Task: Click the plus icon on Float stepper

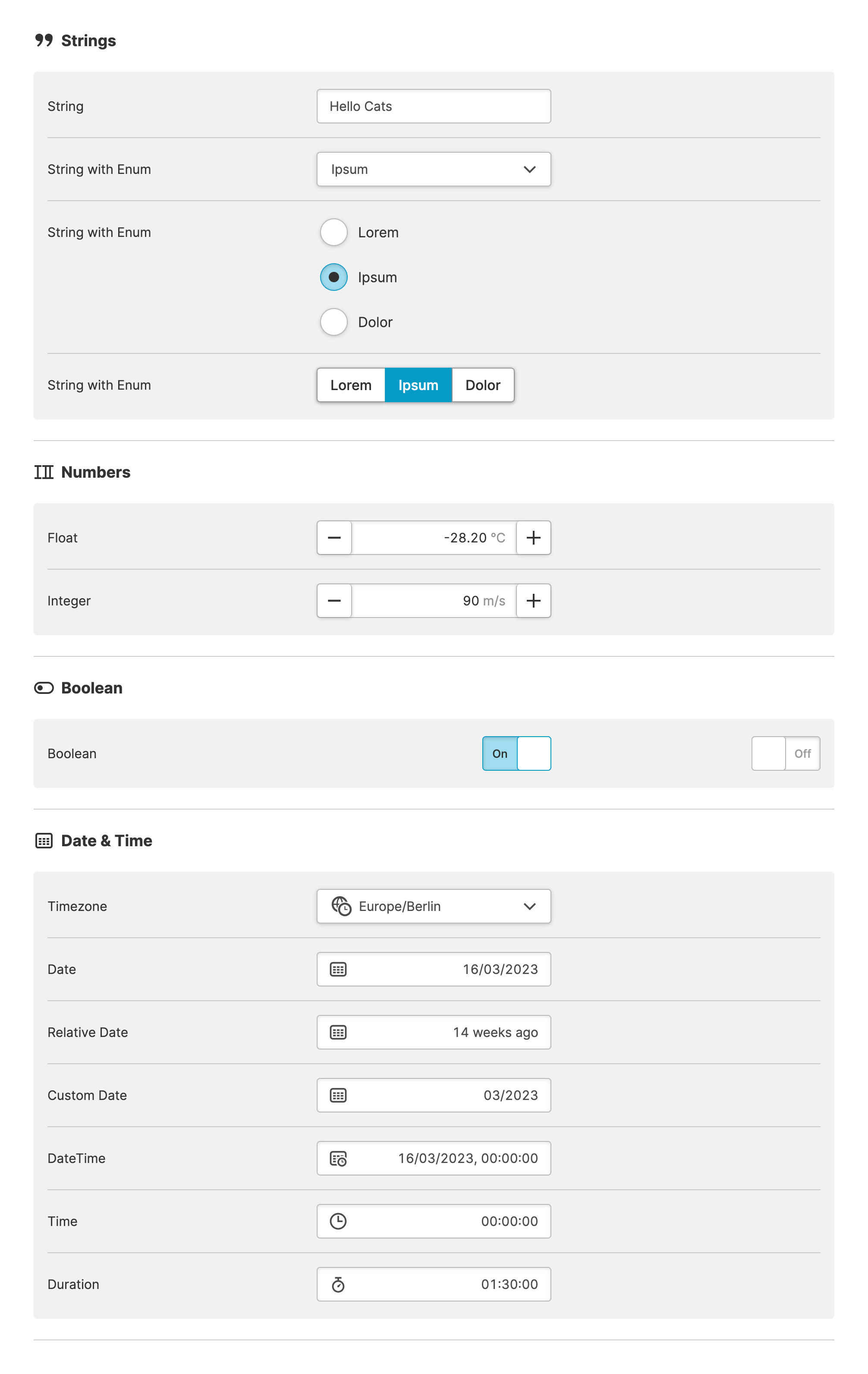Action: pos(533,538)
